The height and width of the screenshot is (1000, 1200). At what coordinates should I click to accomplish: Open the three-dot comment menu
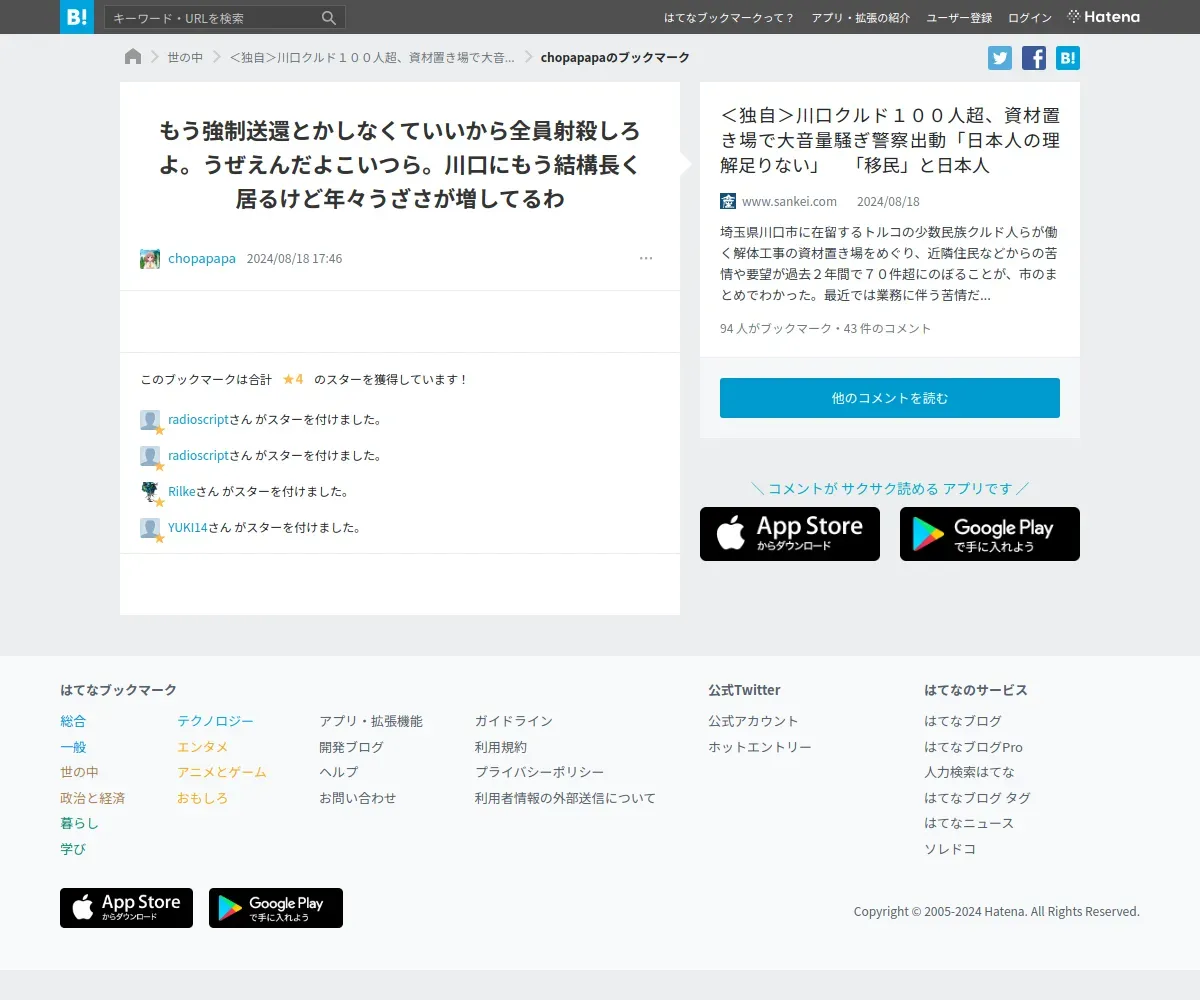(x=646, y=259)
